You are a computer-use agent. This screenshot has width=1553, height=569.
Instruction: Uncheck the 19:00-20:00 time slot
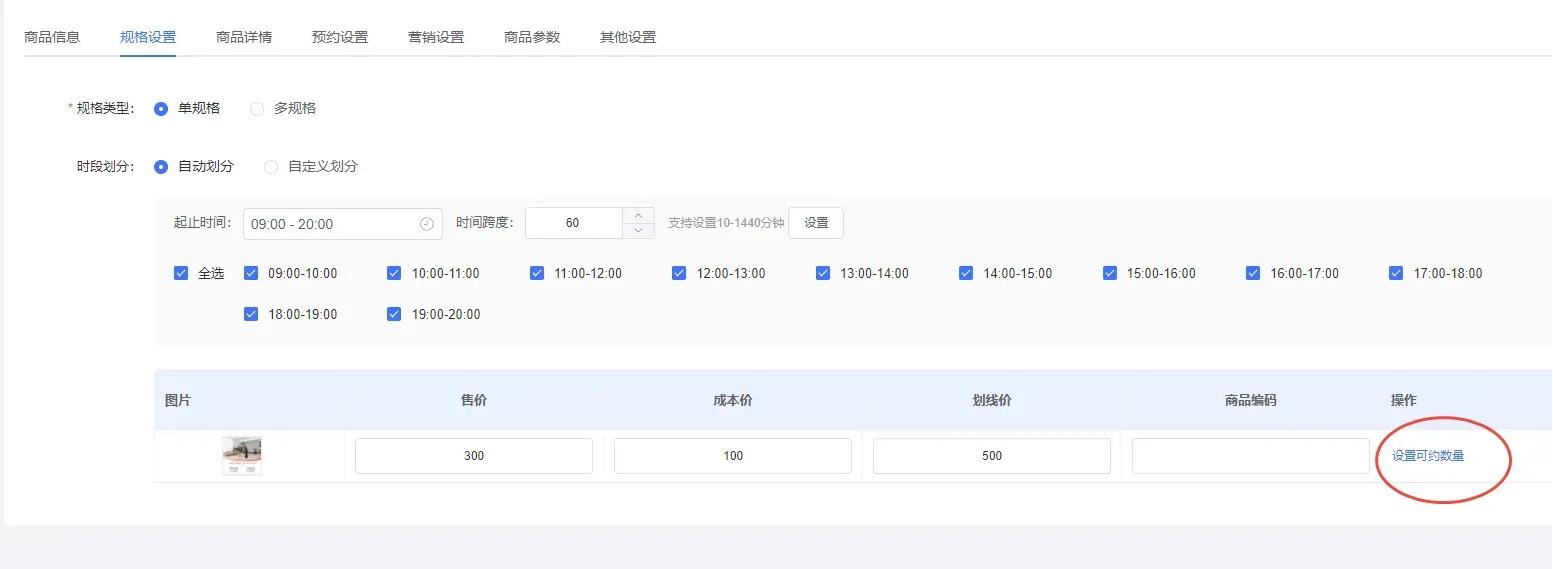(x=394, y=314)
